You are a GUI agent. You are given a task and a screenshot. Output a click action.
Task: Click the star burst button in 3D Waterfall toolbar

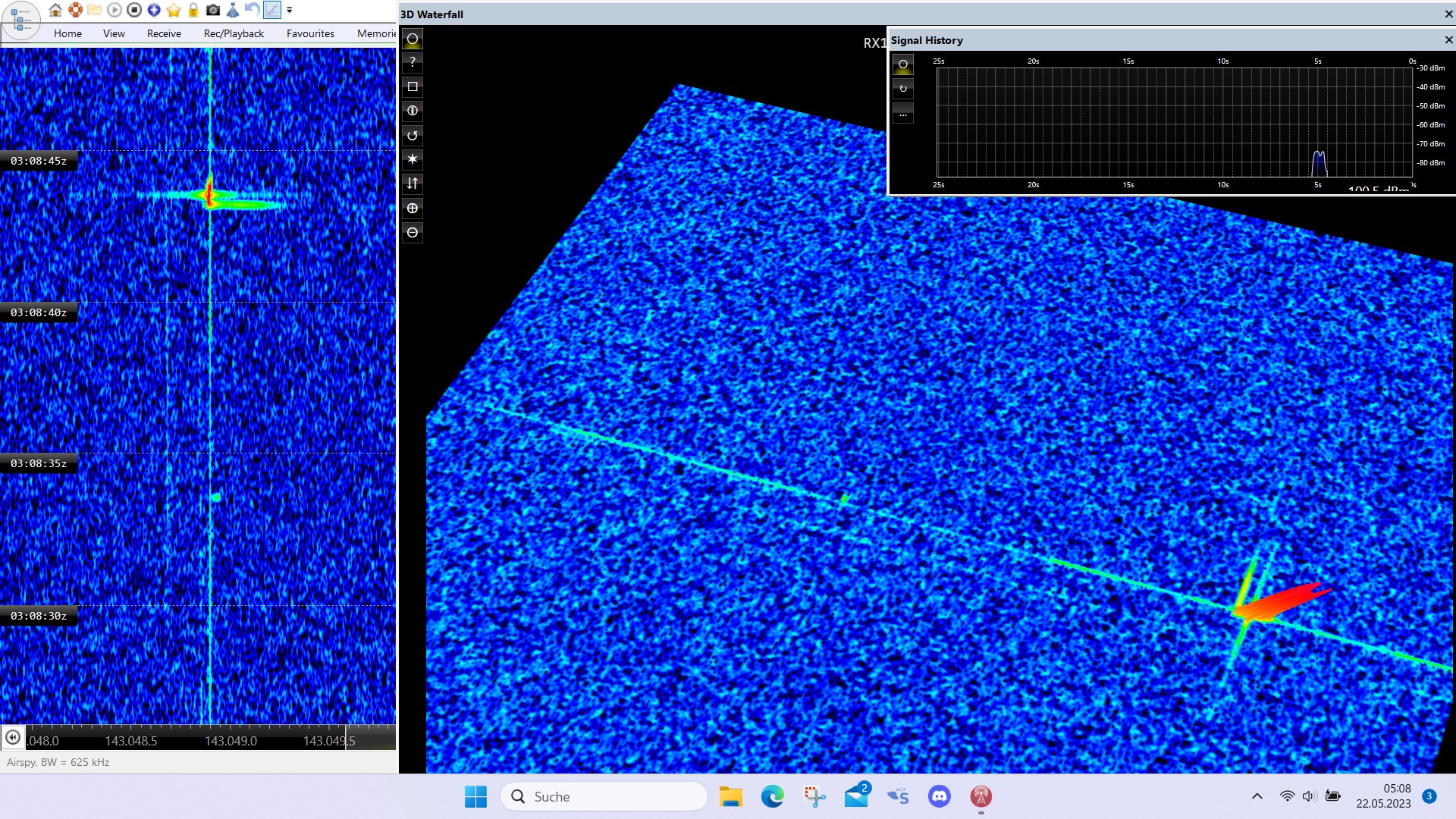coord(413,159)
